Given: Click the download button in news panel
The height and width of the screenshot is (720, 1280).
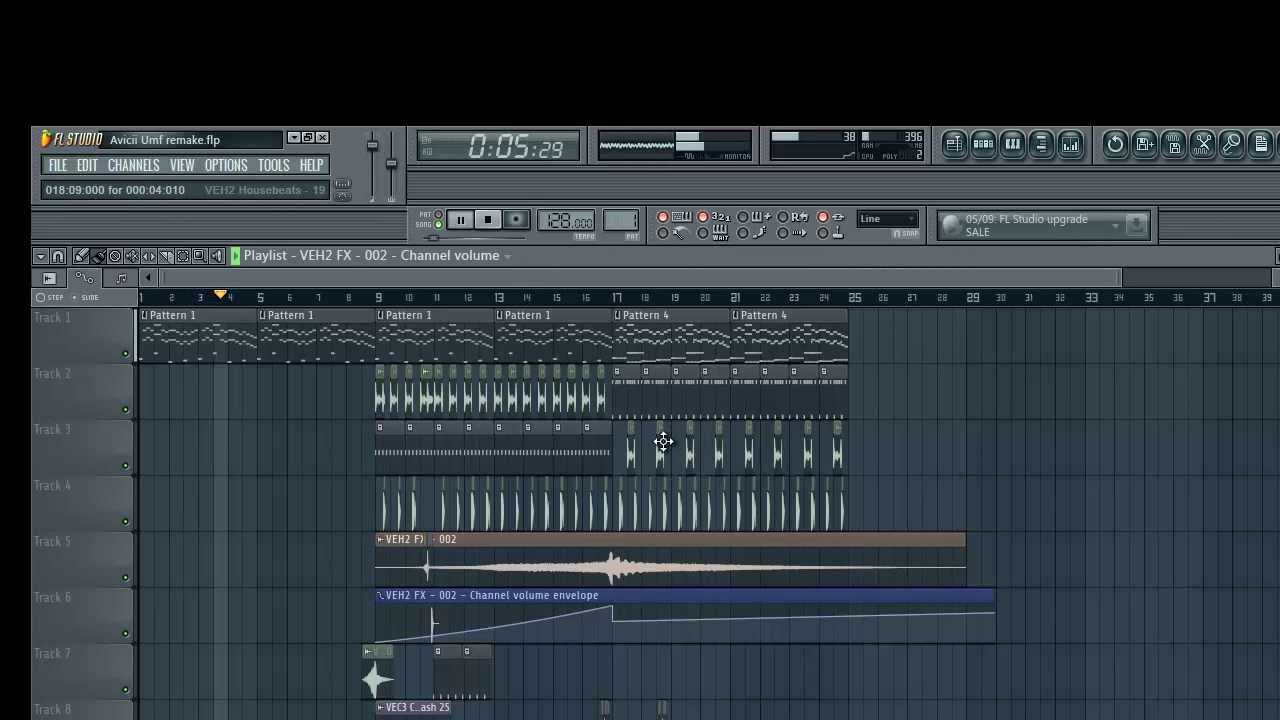Looking at the screenshot, I should point(1136,225).
